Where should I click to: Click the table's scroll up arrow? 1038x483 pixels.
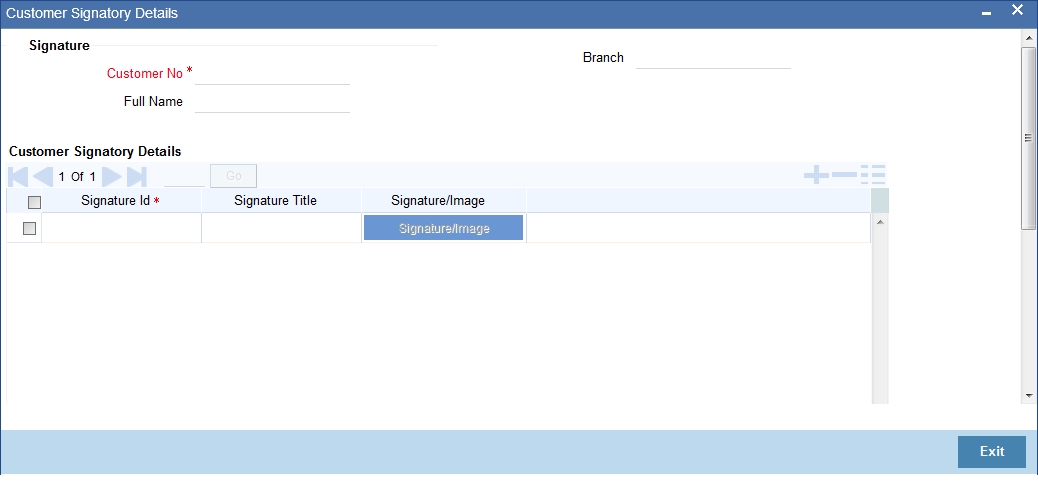click(x=880, y=222)
